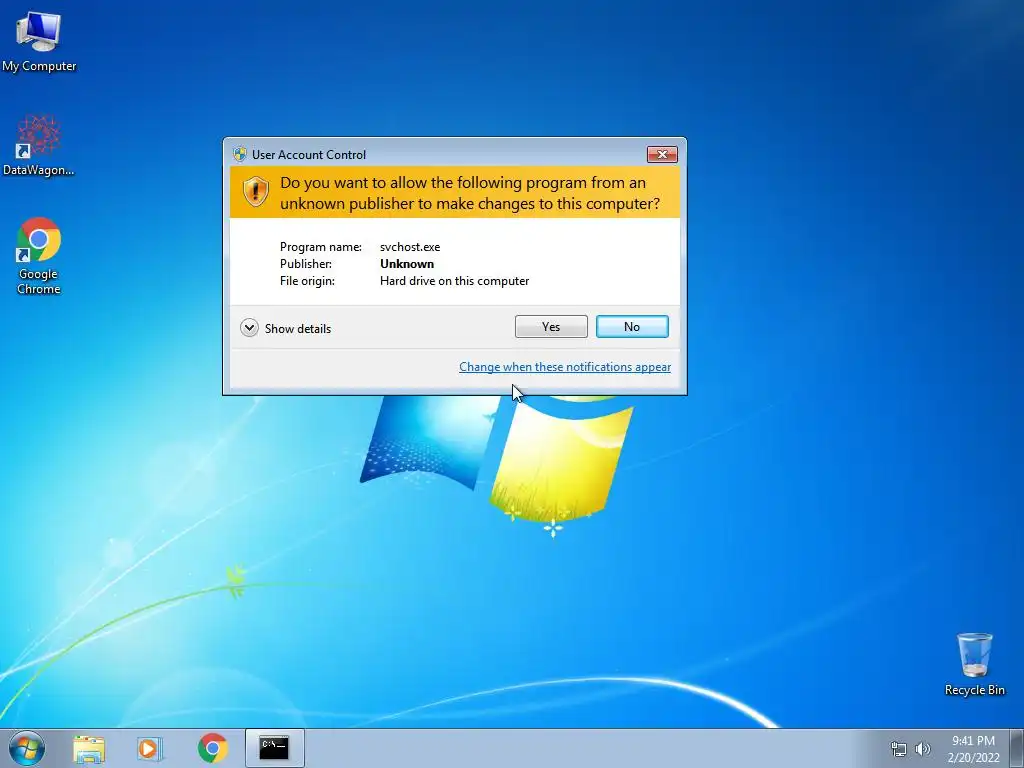The width and height of the screenshot is (1024, 768).
Task: Open Change when these notifications appear link
Action: click(565, 367)
